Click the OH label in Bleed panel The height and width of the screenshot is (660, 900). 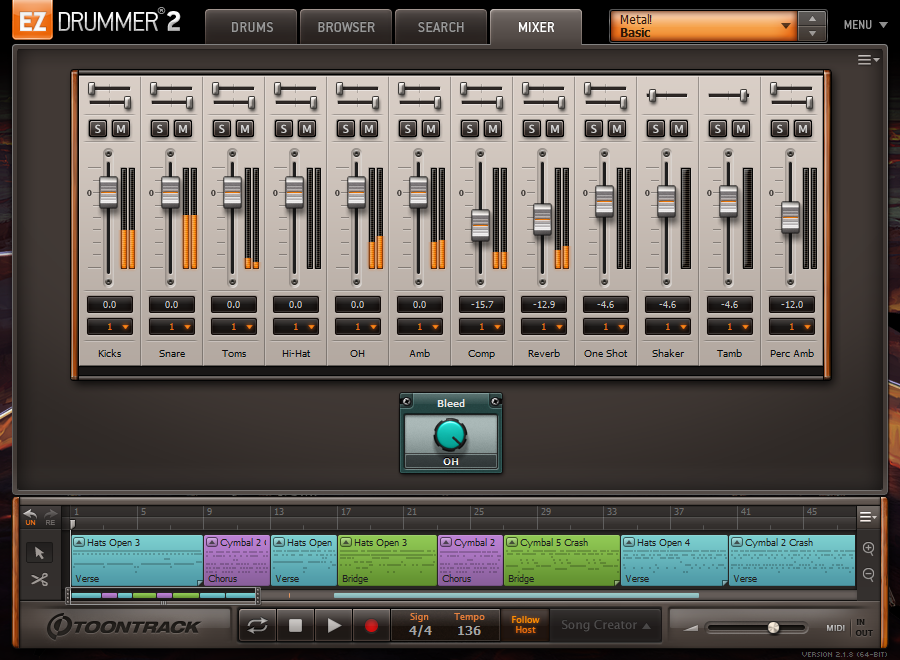451,461
